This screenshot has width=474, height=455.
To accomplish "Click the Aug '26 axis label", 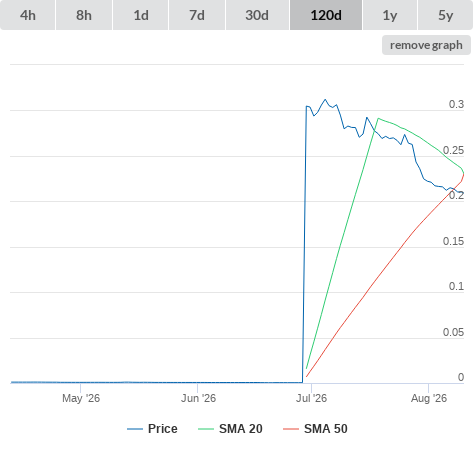I will click(429, 398).
